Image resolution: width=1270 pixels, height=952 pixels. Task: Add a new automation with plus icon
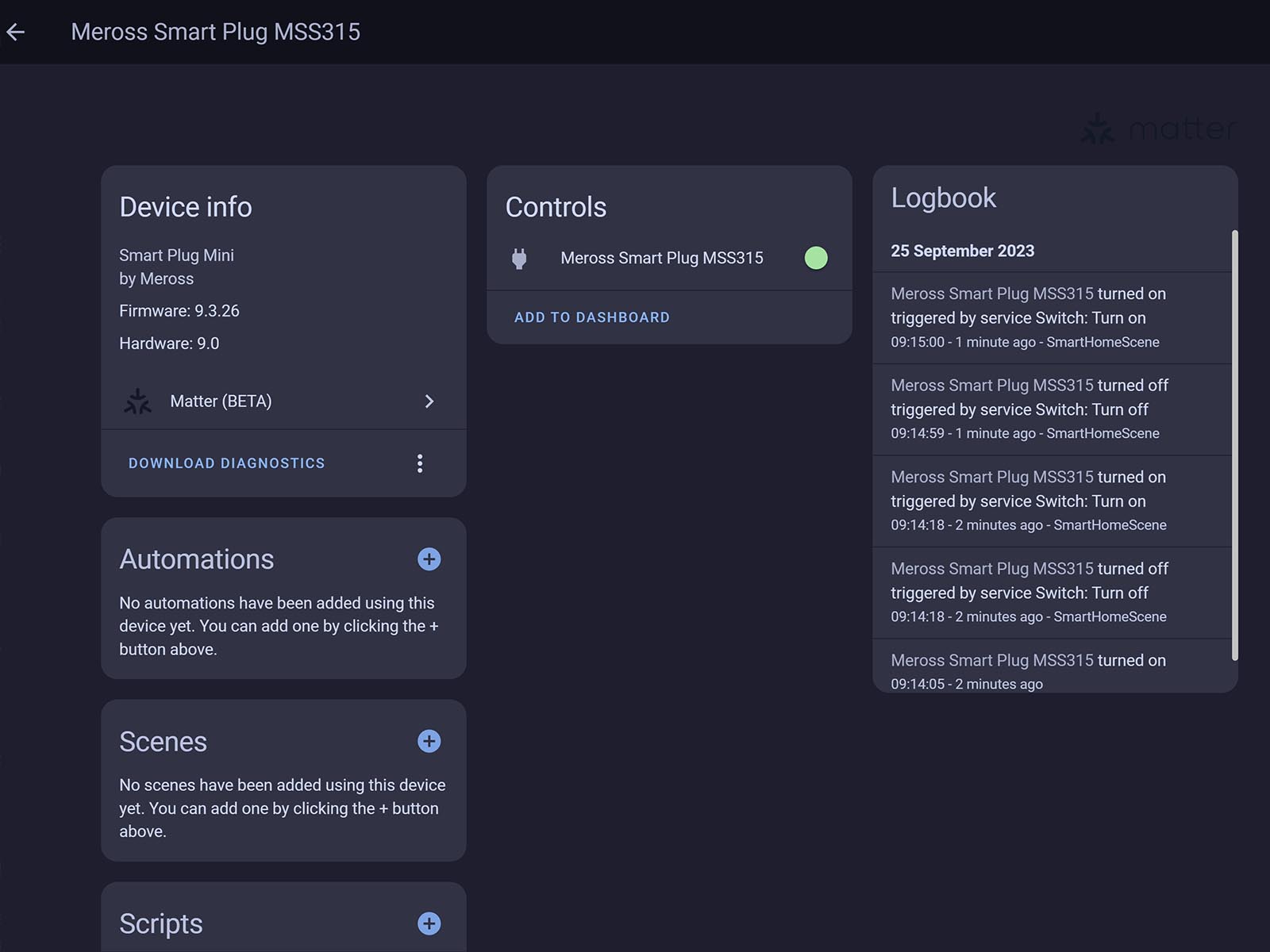[429, 559]
